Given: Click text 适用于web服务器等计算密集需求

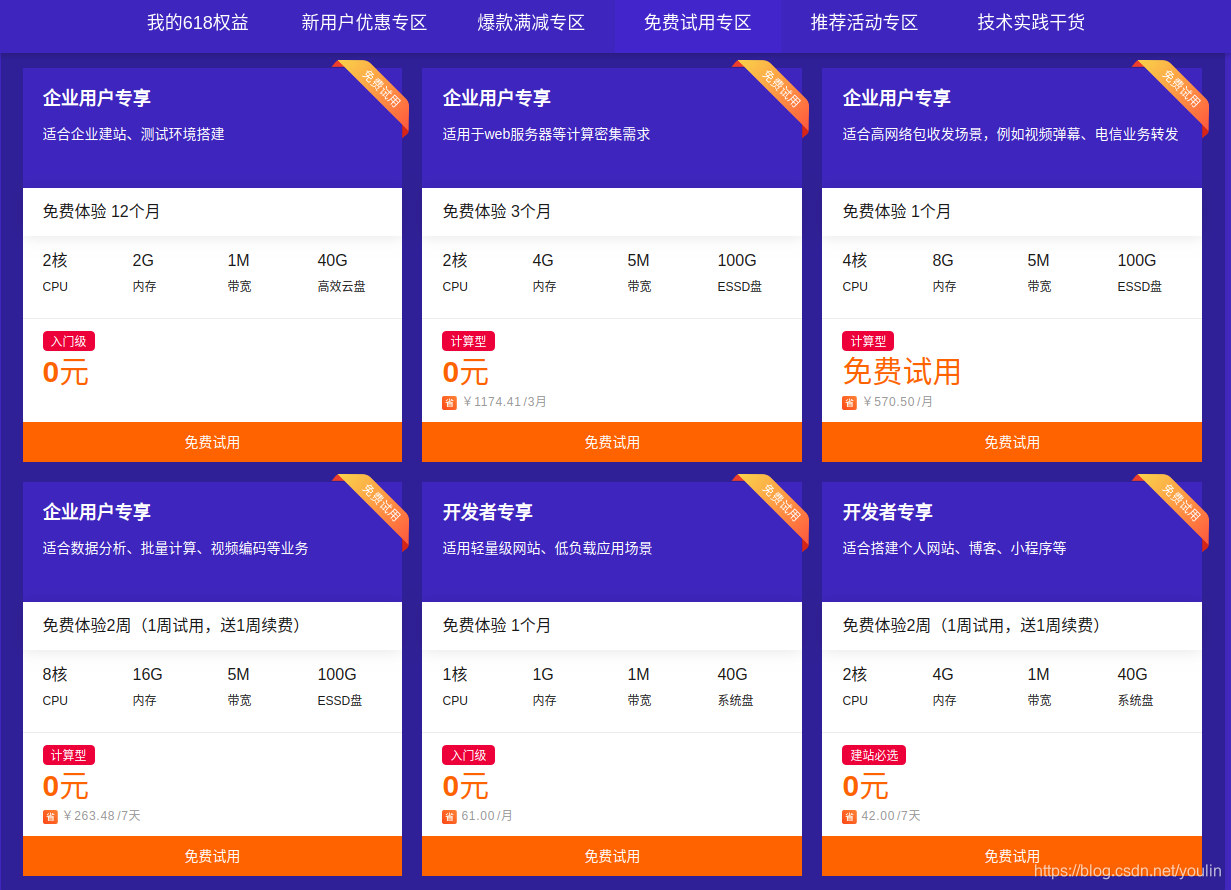Looking at the screenshot, I should (547, 134).
